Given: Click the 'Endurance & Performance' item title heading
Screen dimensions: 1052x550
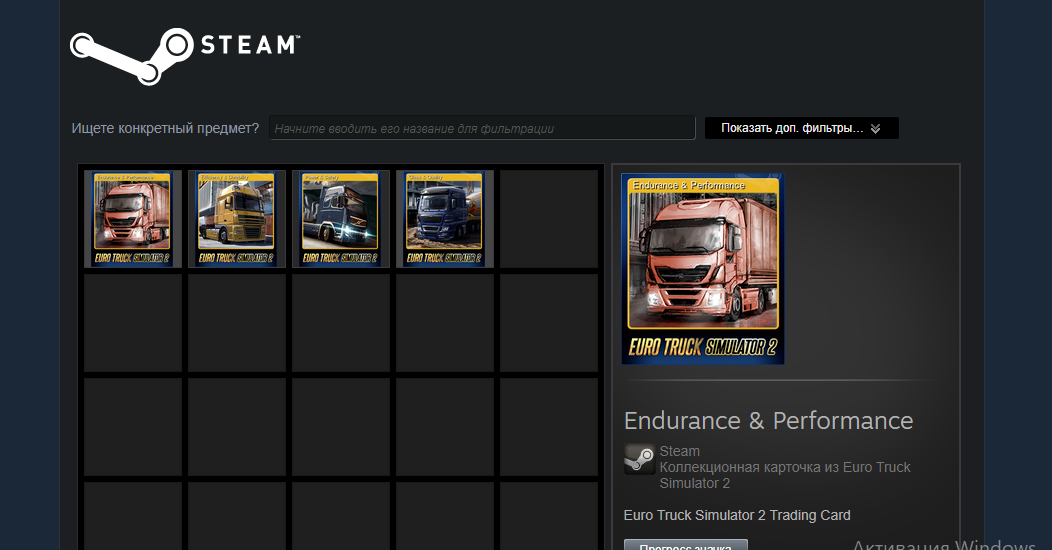Looking at the screenshot, I should pyautogui.click(x=768, y=421).
